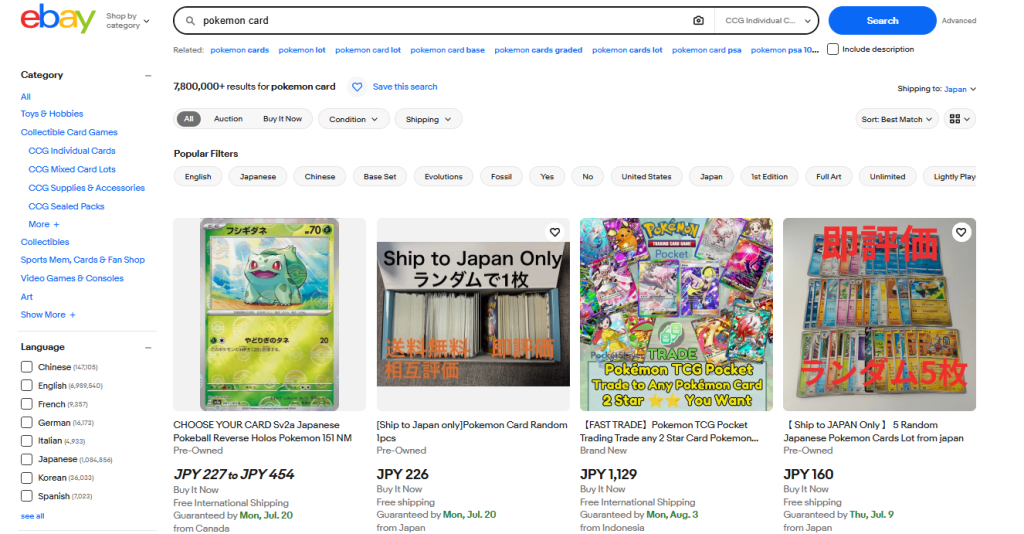Select the All category link
Image resolution: width=1024 pixels, height=534 pixels.
coord(25,97)
